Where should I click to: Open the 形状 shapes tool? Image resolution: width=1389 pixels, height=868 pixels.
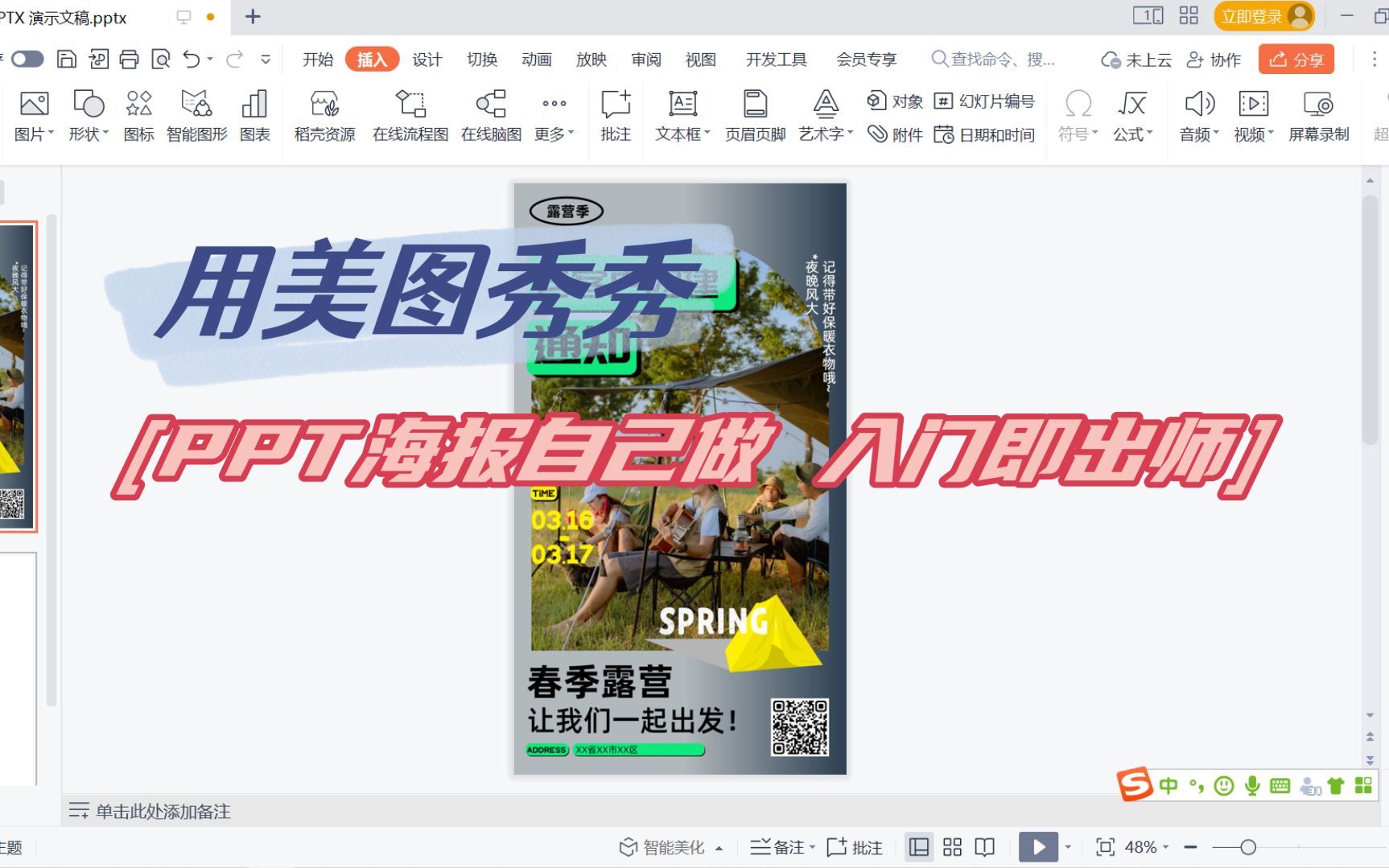pos(89,116)
